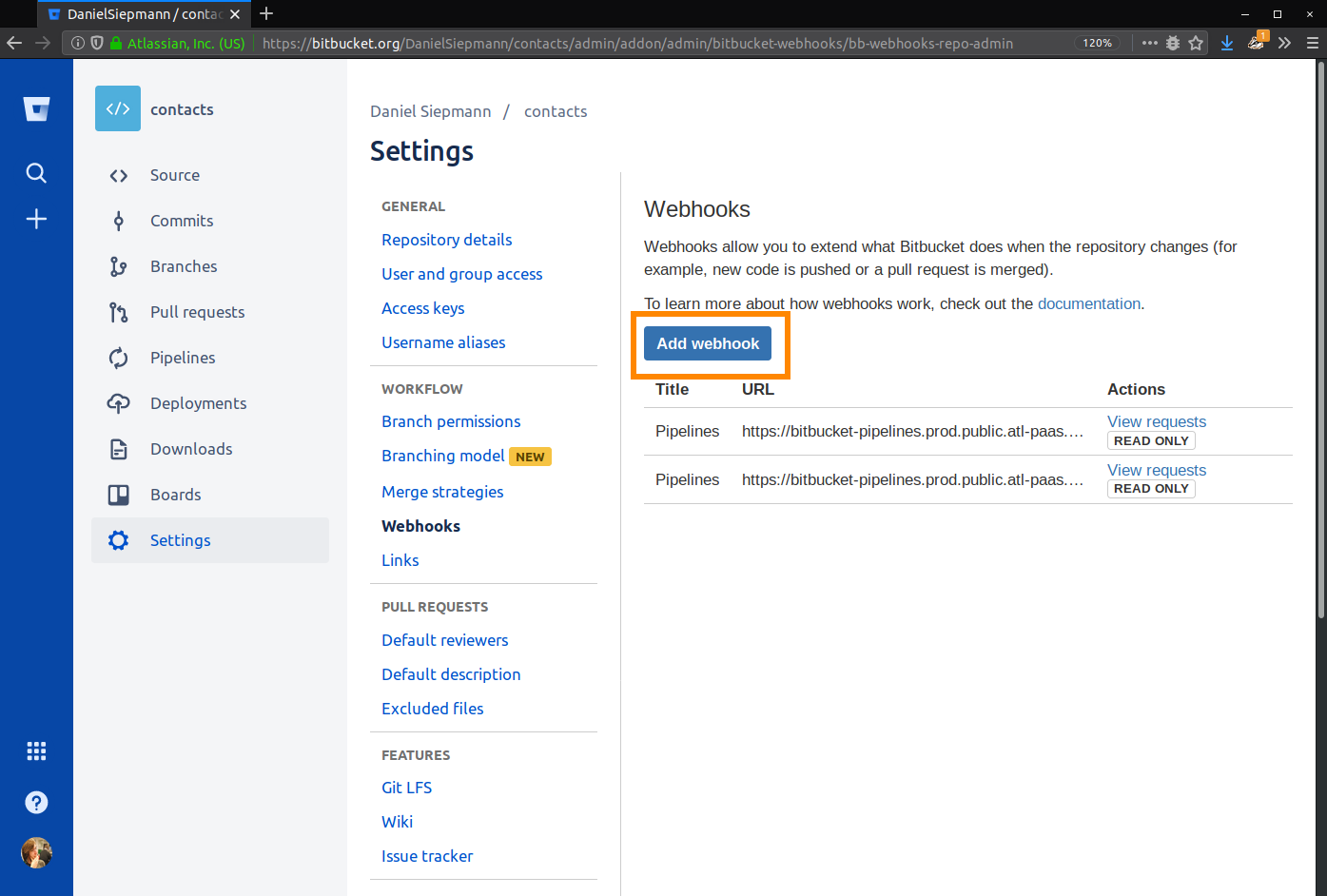
Task: Click the Pipelines icon
Action: tap(118, 358)
